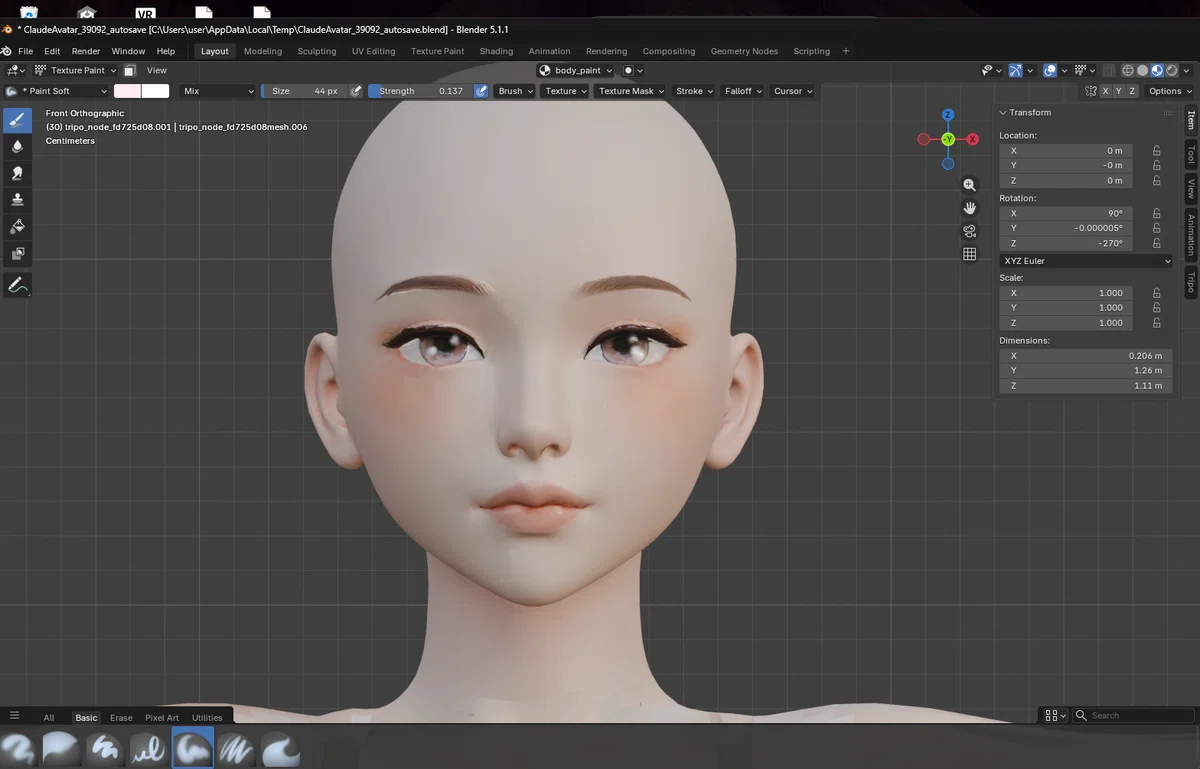The width and height of the screenshot is (1200, 769).
Task: Open the Tripo sidebar tab
Action: (x=1191, y=282)
